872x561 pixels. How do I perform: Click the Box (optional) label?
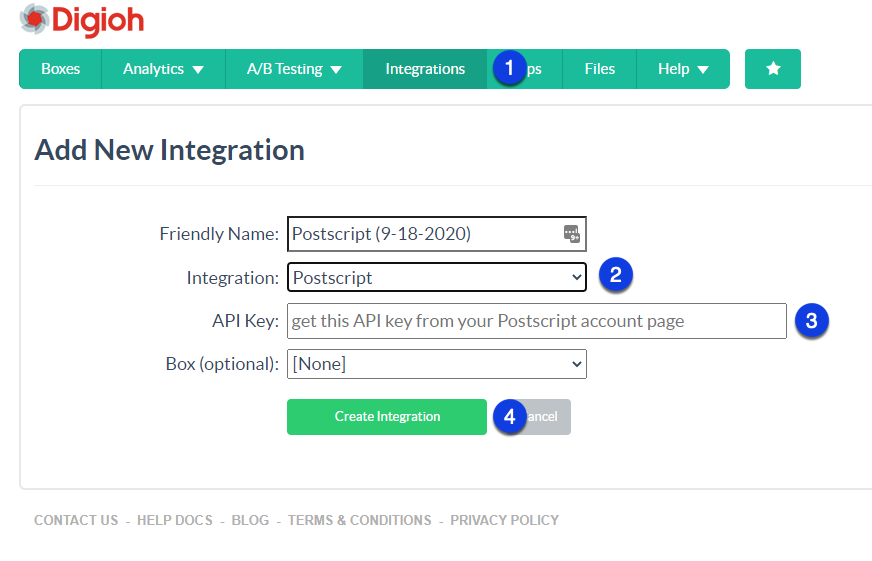tap(222, 364)
